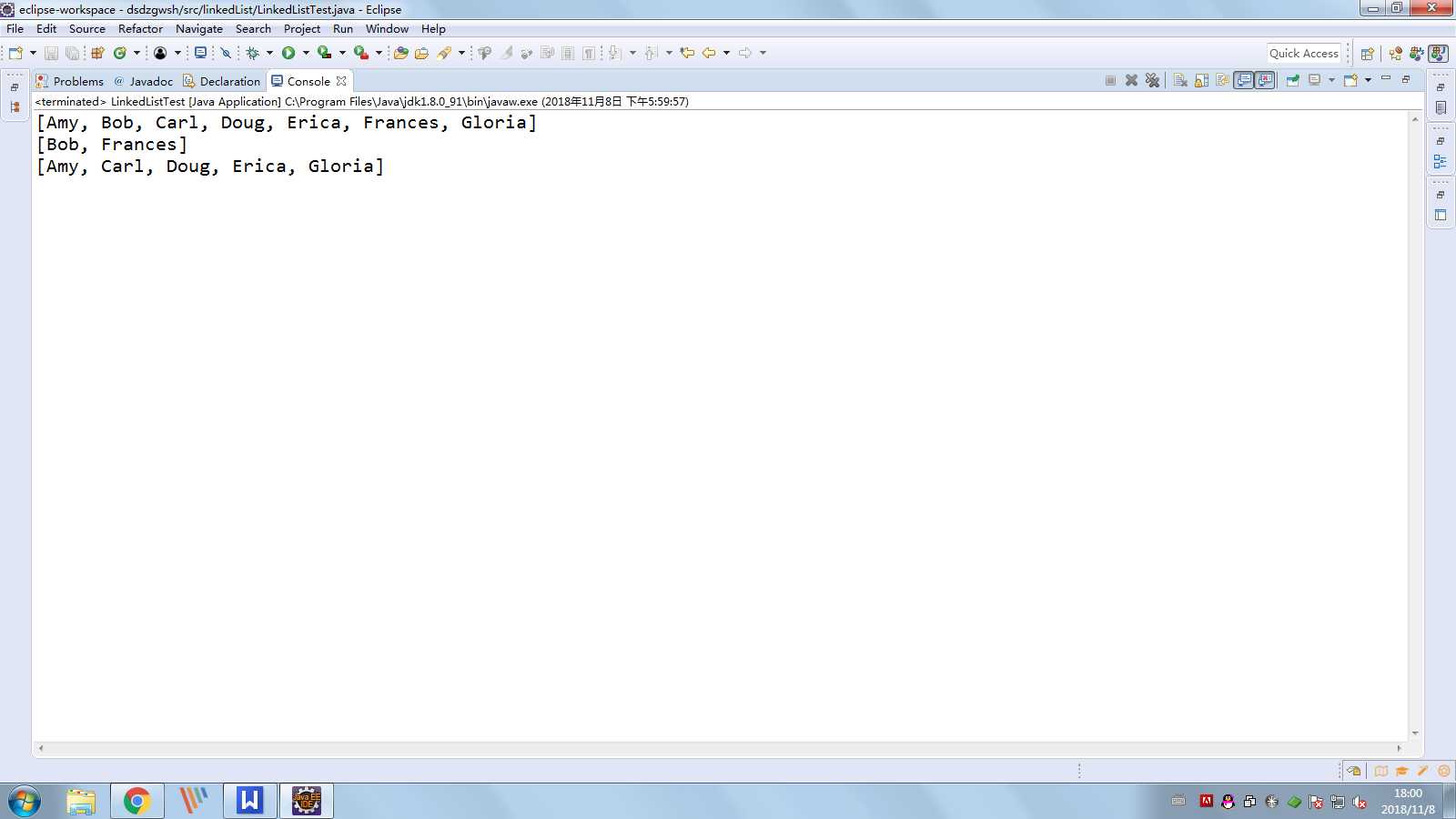1456x819 pixels.
Task: Open the Source menu
Action: [x=87, y=28]
